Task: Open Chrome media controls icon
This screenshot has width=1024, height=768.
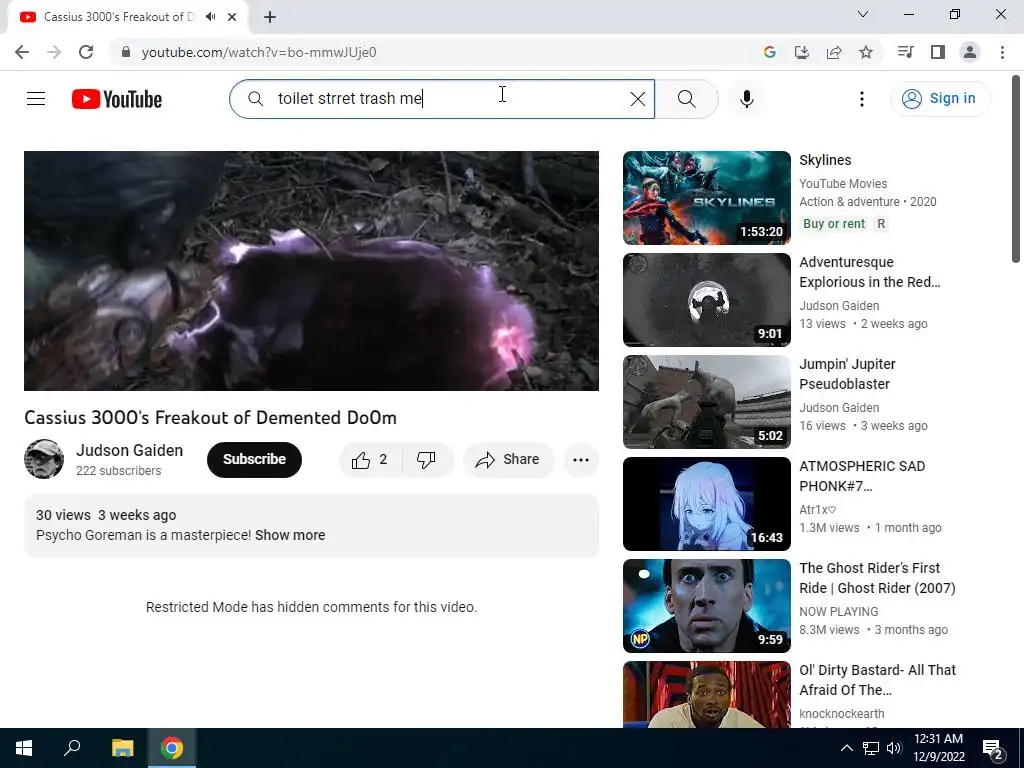Action: point(905,52)
